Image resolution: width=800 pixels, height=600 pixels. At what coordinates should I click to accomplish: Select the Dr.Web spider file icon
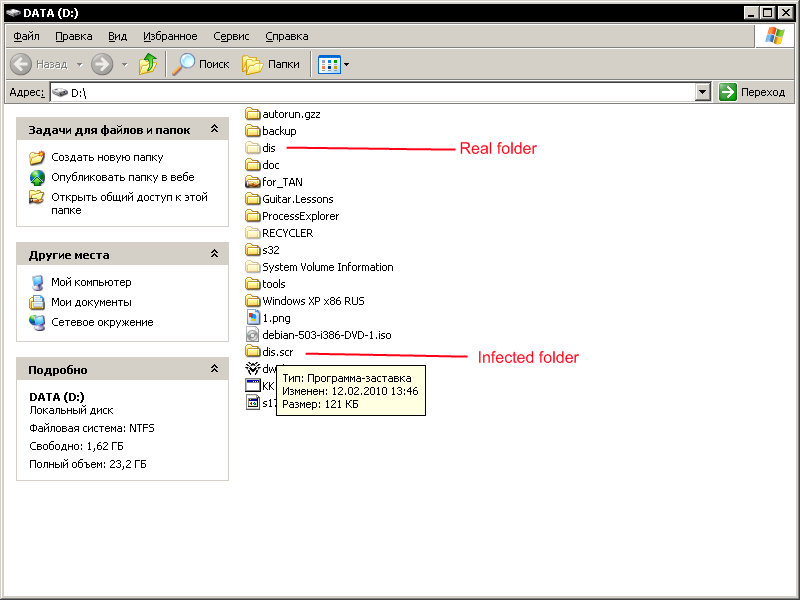tap(253, 368)
